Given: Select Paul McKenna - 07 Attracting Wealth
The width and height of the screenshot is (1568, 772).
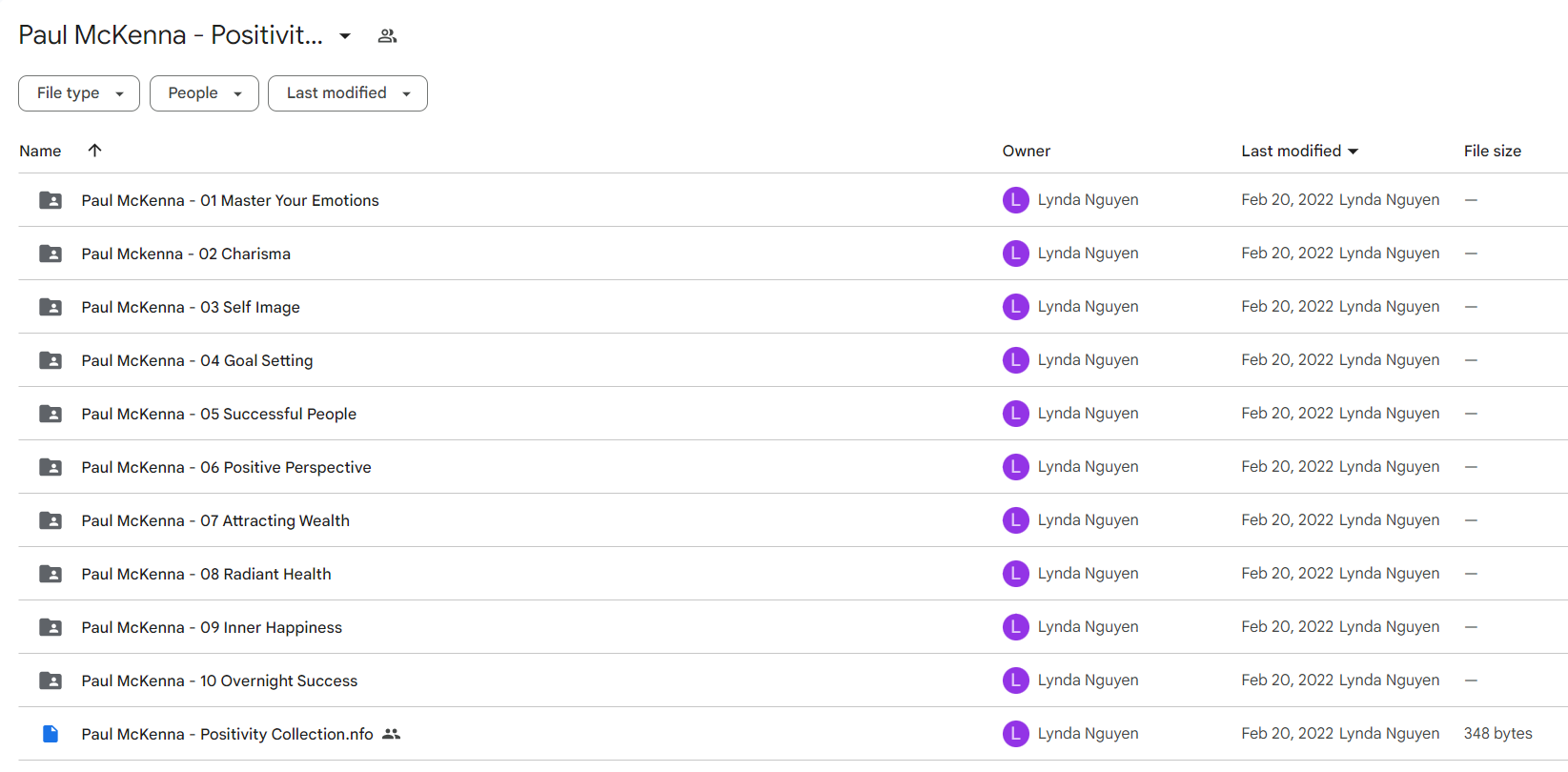Looking at the screenshot, I should tap(215, 520).
